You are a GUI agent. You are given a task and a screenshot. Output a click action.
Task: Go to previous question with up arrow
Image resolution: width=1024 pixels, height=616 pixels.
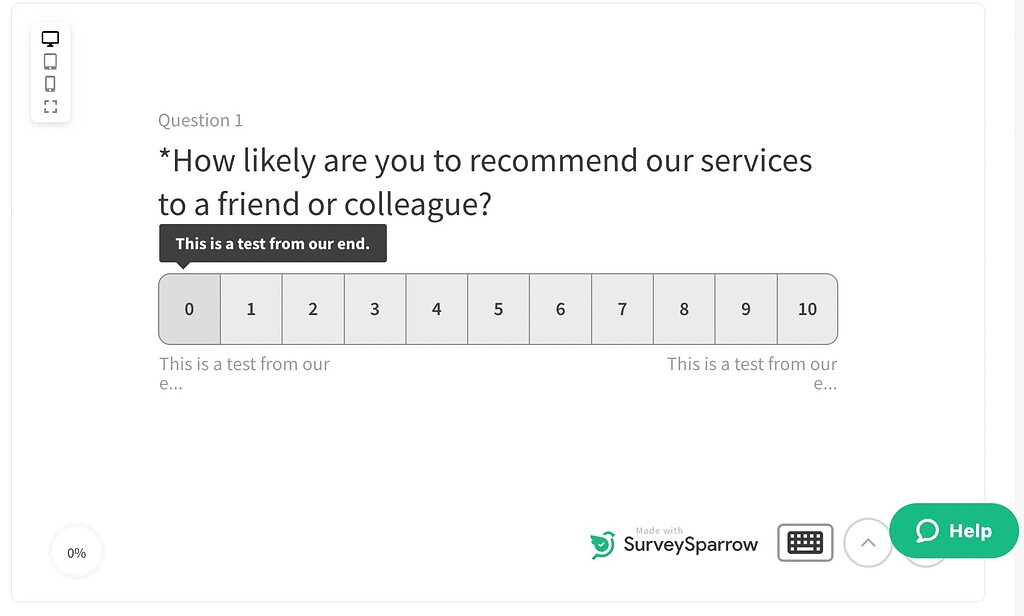[x=868, y=543]
